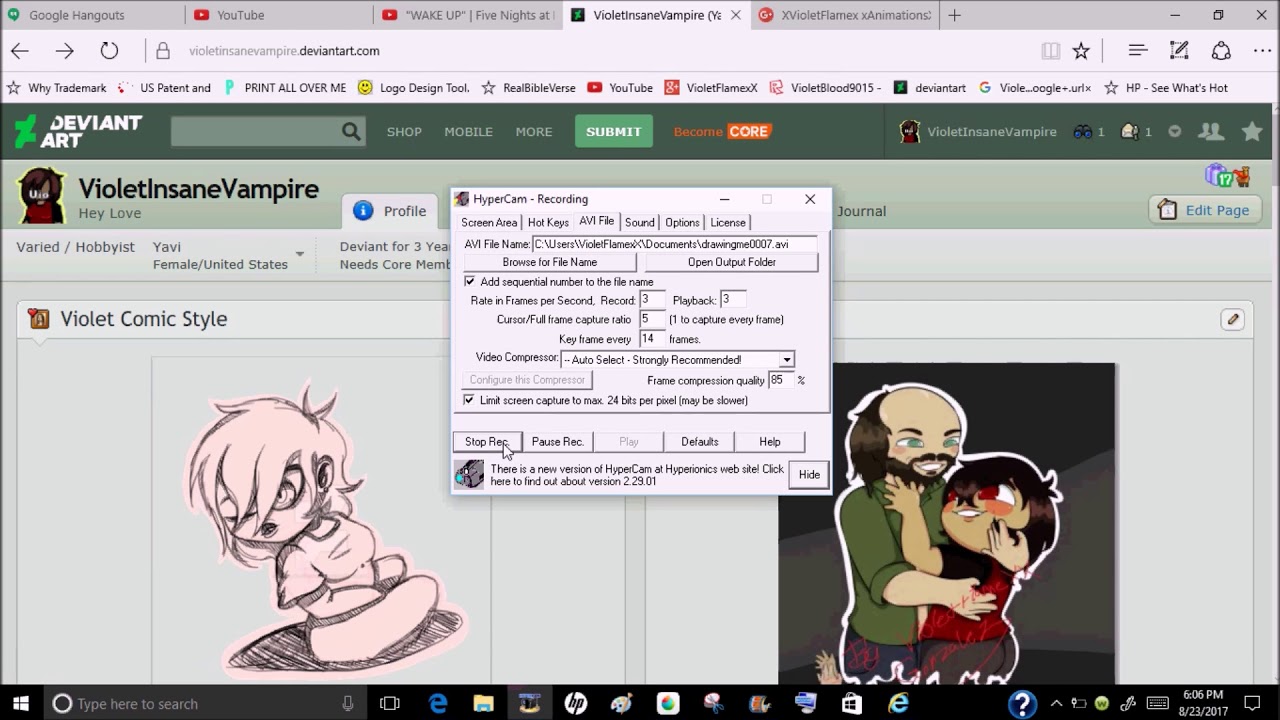Open File Explorer from the taskbar
Screen dimensions: 1280x720
pos(484,704)
